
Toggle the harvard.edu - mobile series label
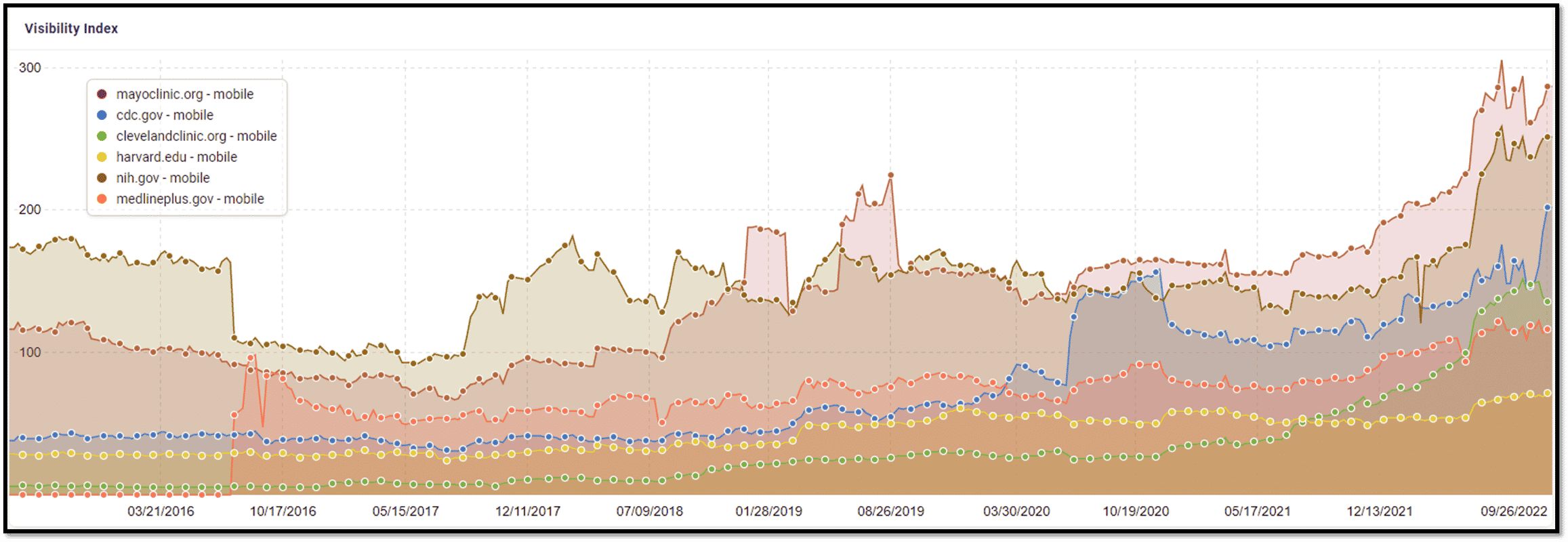177,157
